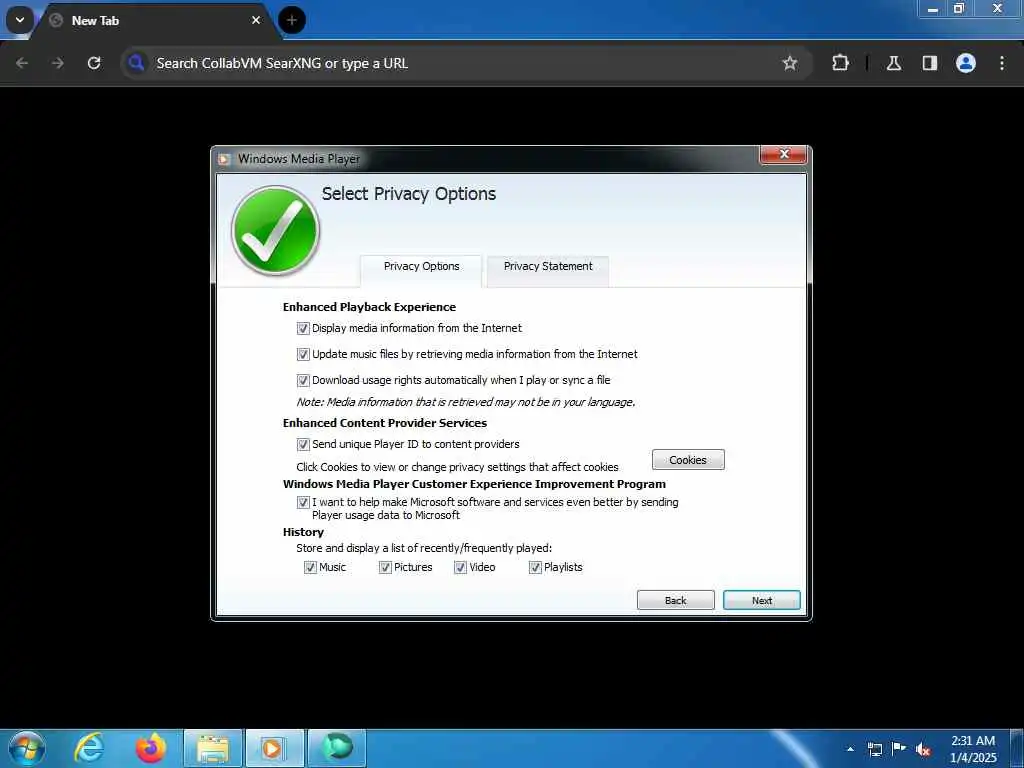Reload the current page

94,63
